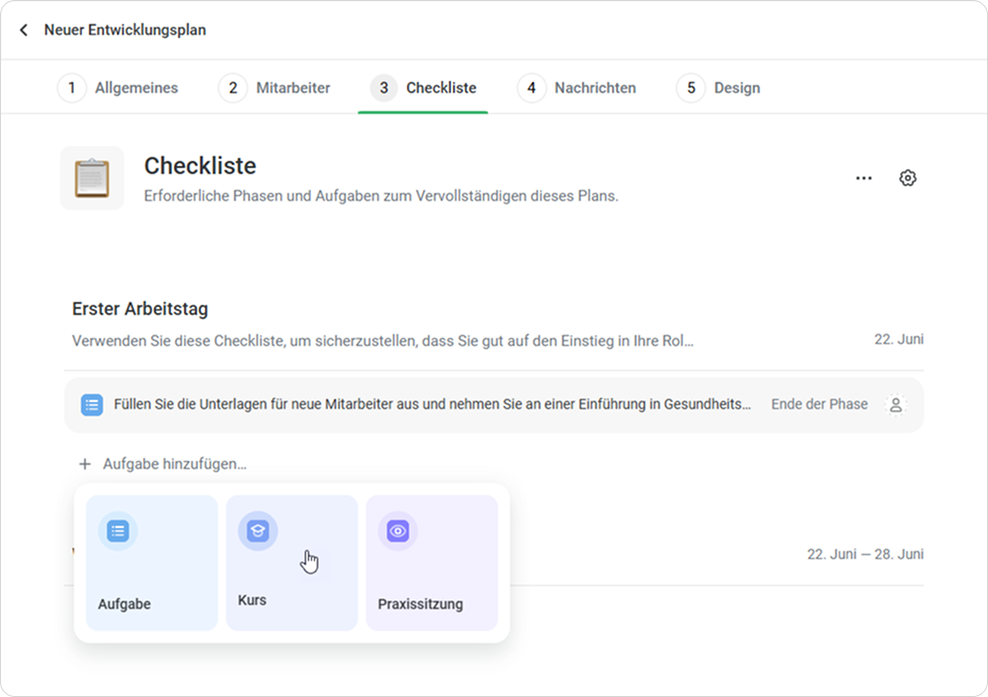
Task: Click the graduation cap Kurs icon
Action: pyautogui.click(x=258, y=531)
